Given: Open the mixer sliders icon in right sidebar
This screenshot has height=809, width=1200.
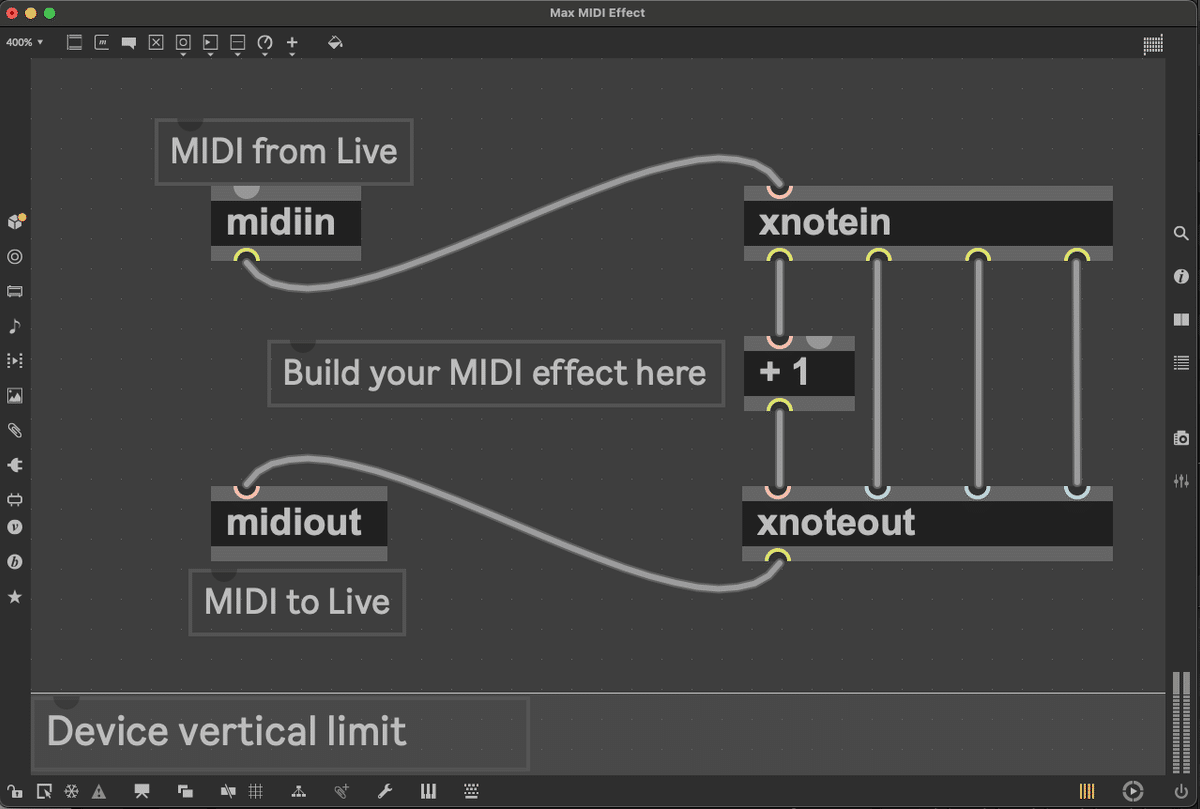Looking at the screenshot, I should pyautogui.click(x=1181, y=481).
